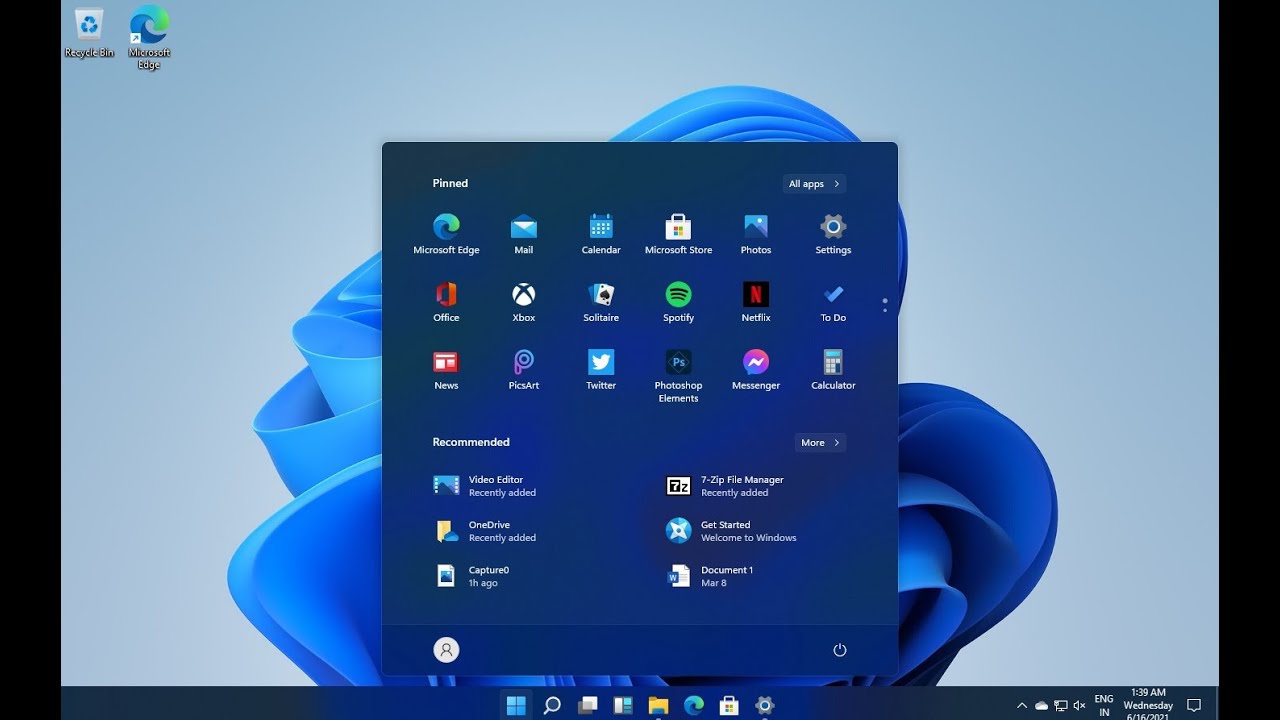Screen dimensions: 1280x720
Task: Open the News app
Action: pyautogui.click(x=446, y=370)
